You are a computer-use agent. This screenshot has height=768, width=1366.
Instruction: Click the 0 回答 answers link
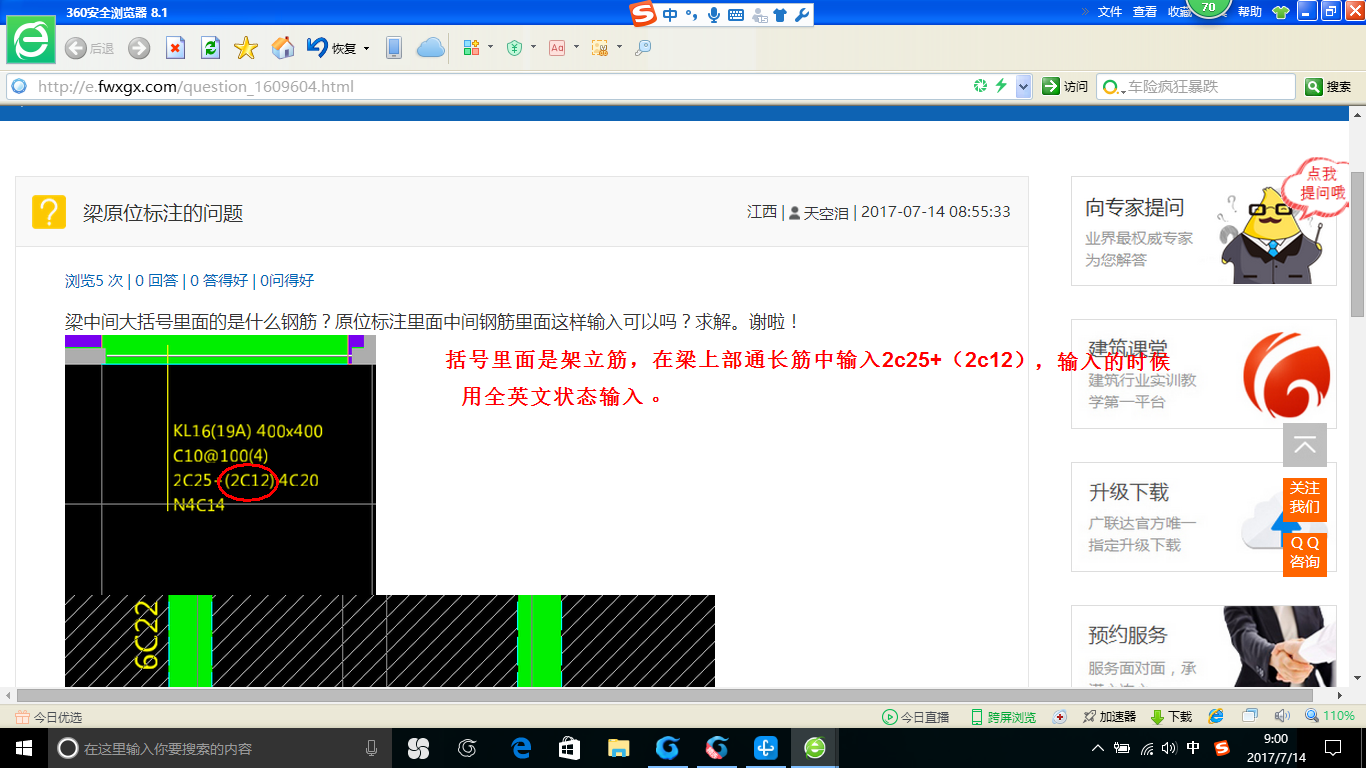coord(157,281)
